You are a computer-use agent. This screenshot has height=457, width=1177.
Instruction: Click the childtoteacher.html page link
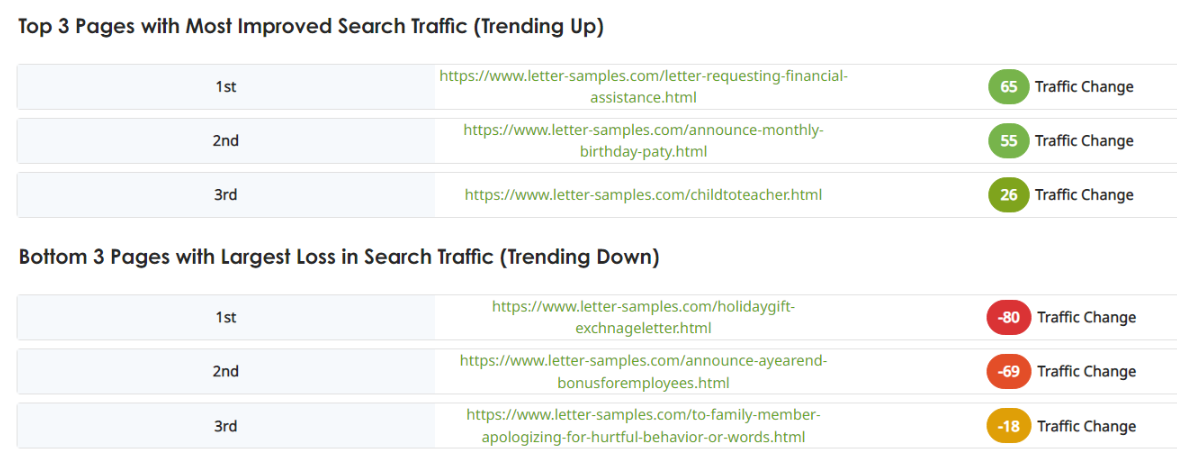tap(643, 195)
